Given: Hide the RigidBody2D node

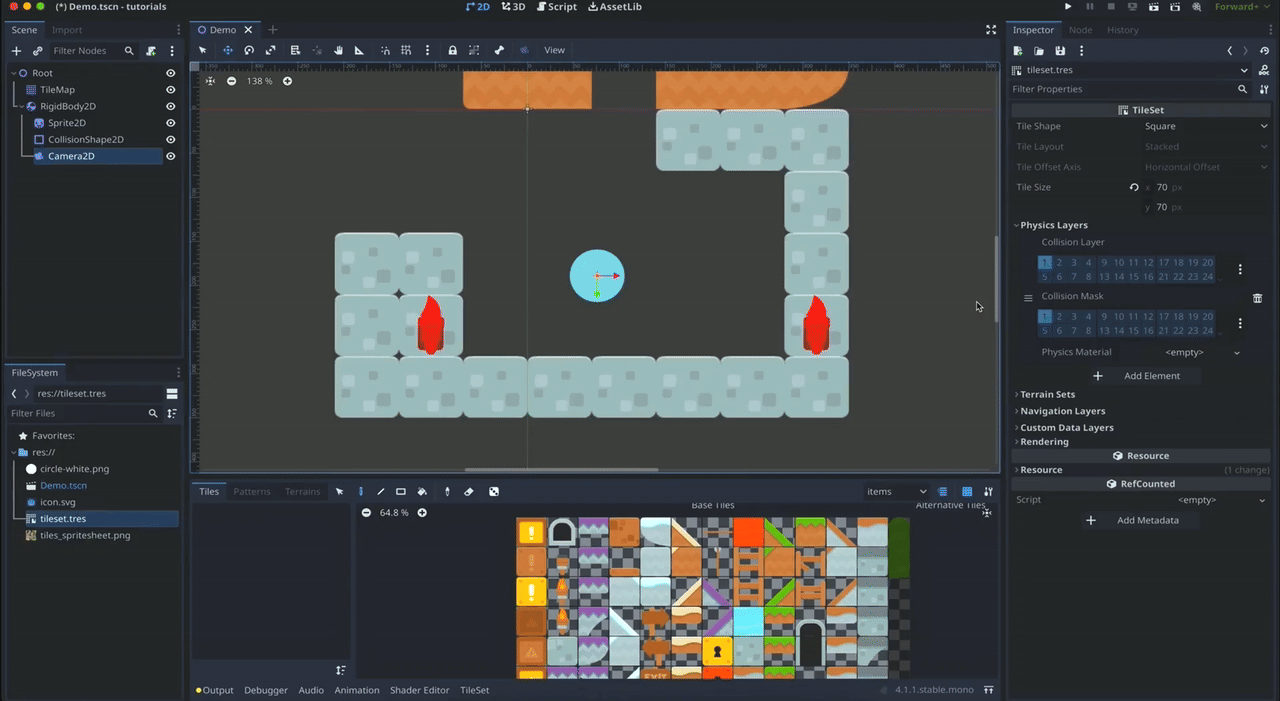Looking at the screenshot, I should click(171, 106).
